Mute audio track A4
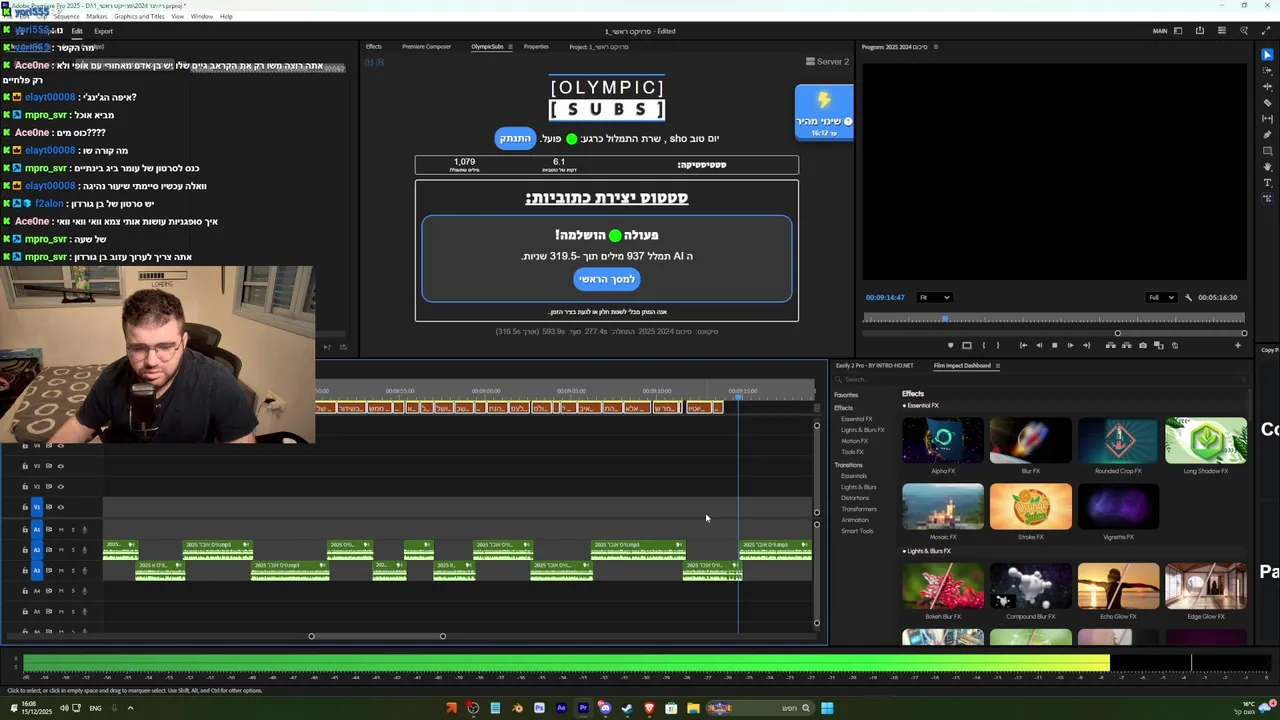This screenshot has height=720, width=1280. 61,591
